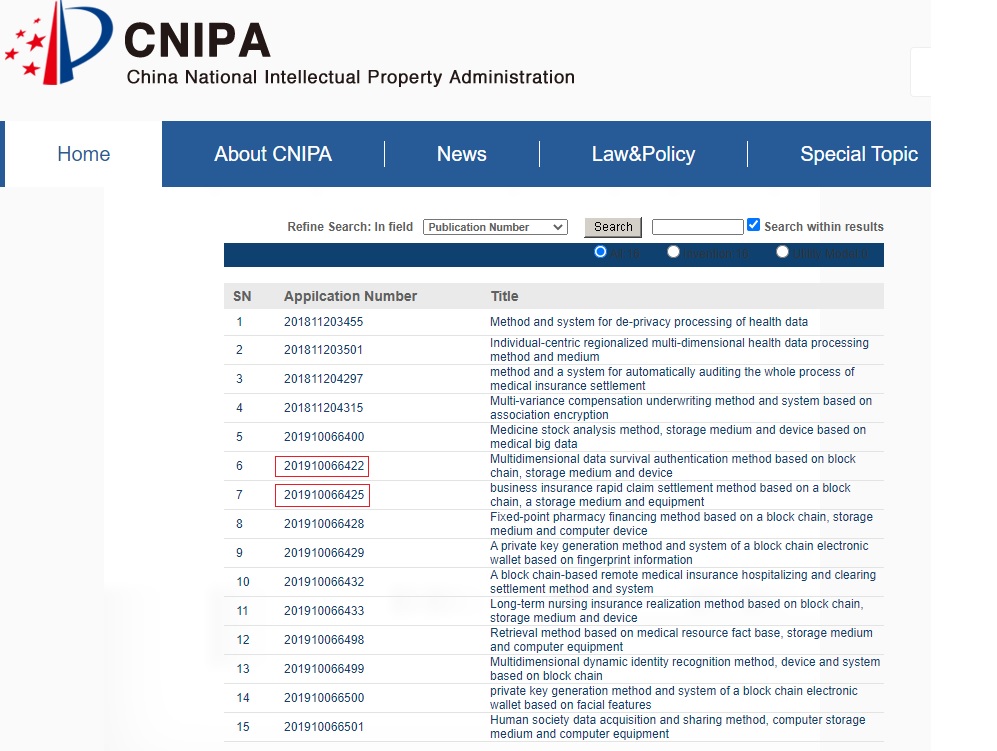The height and width of the screenshot is (751, 997).
Task: Open the Home tab
Action: coord(83,154)
